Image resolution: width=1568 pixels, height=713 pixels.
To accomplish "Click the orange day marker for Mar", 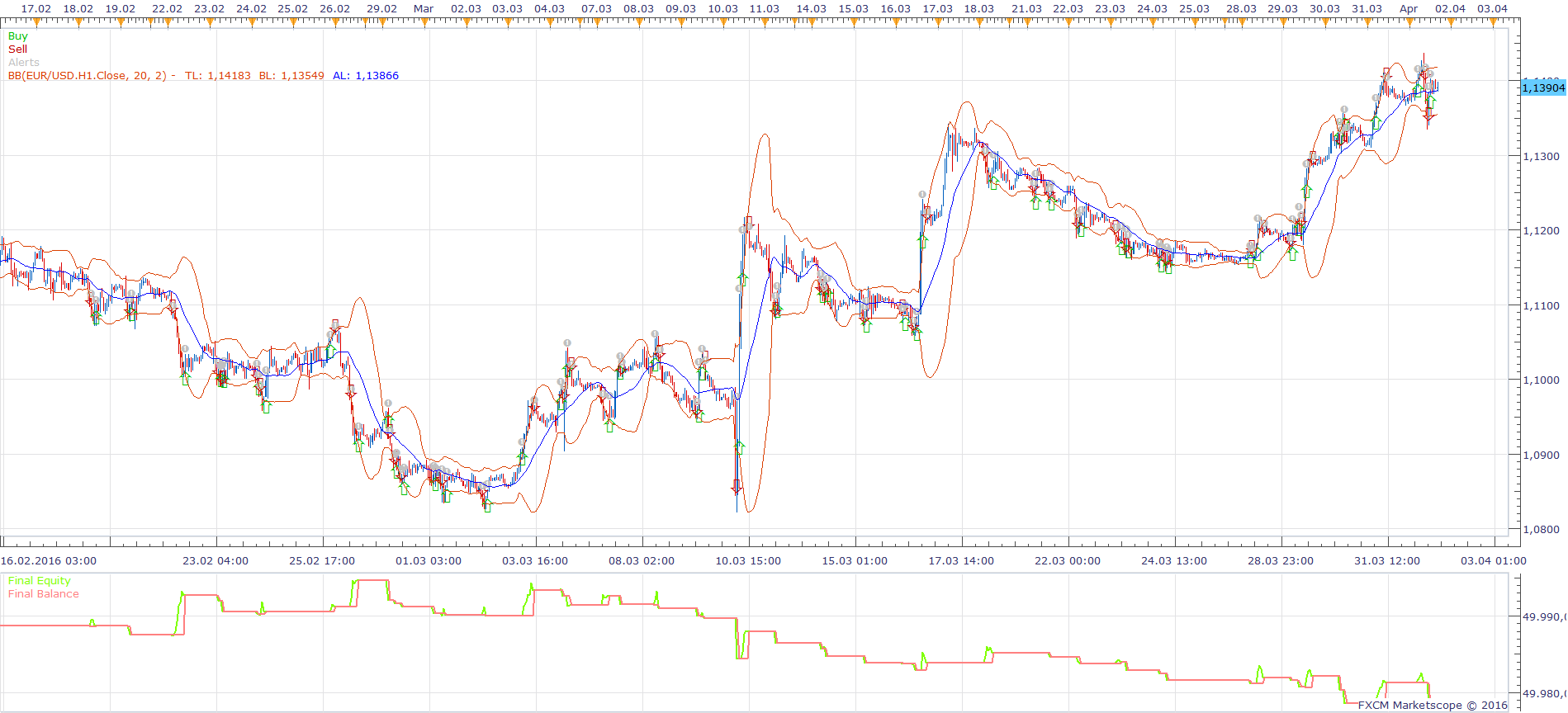I will click(x=424, y=23).
